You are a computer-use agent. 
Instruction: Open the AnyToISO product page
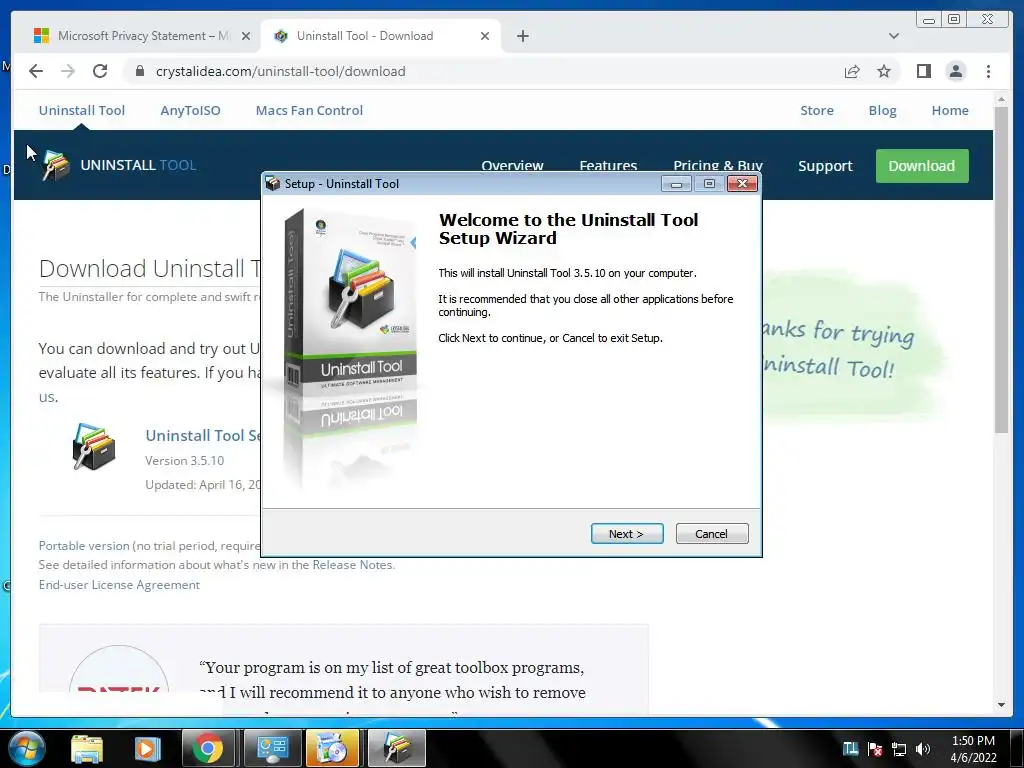point(190,110)
